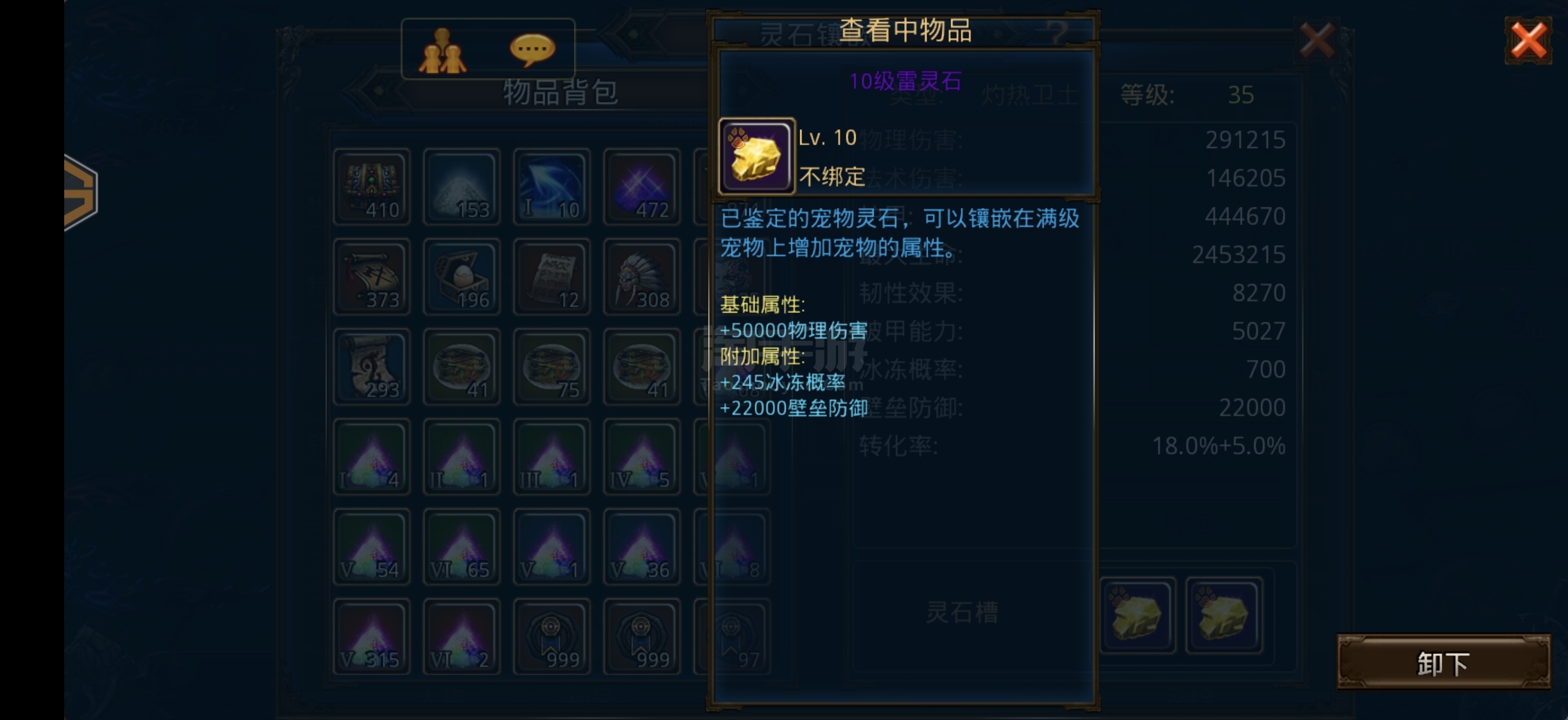This screenshot has width=1568, height=720.
Task: Click the 10级雷灵石 item icon in tooltip
Action: (x=757, y=156)
